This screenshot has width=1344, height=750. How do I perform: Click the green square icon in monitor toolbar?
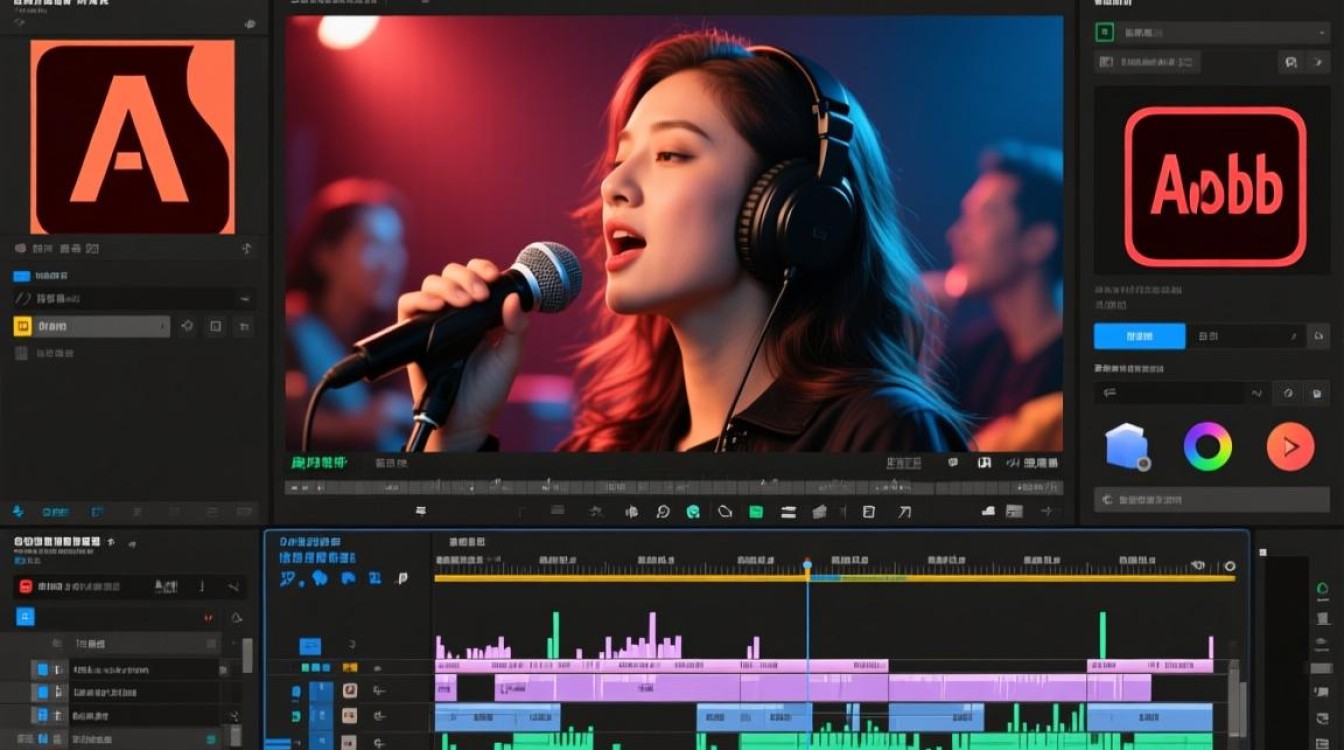point(756,512)
